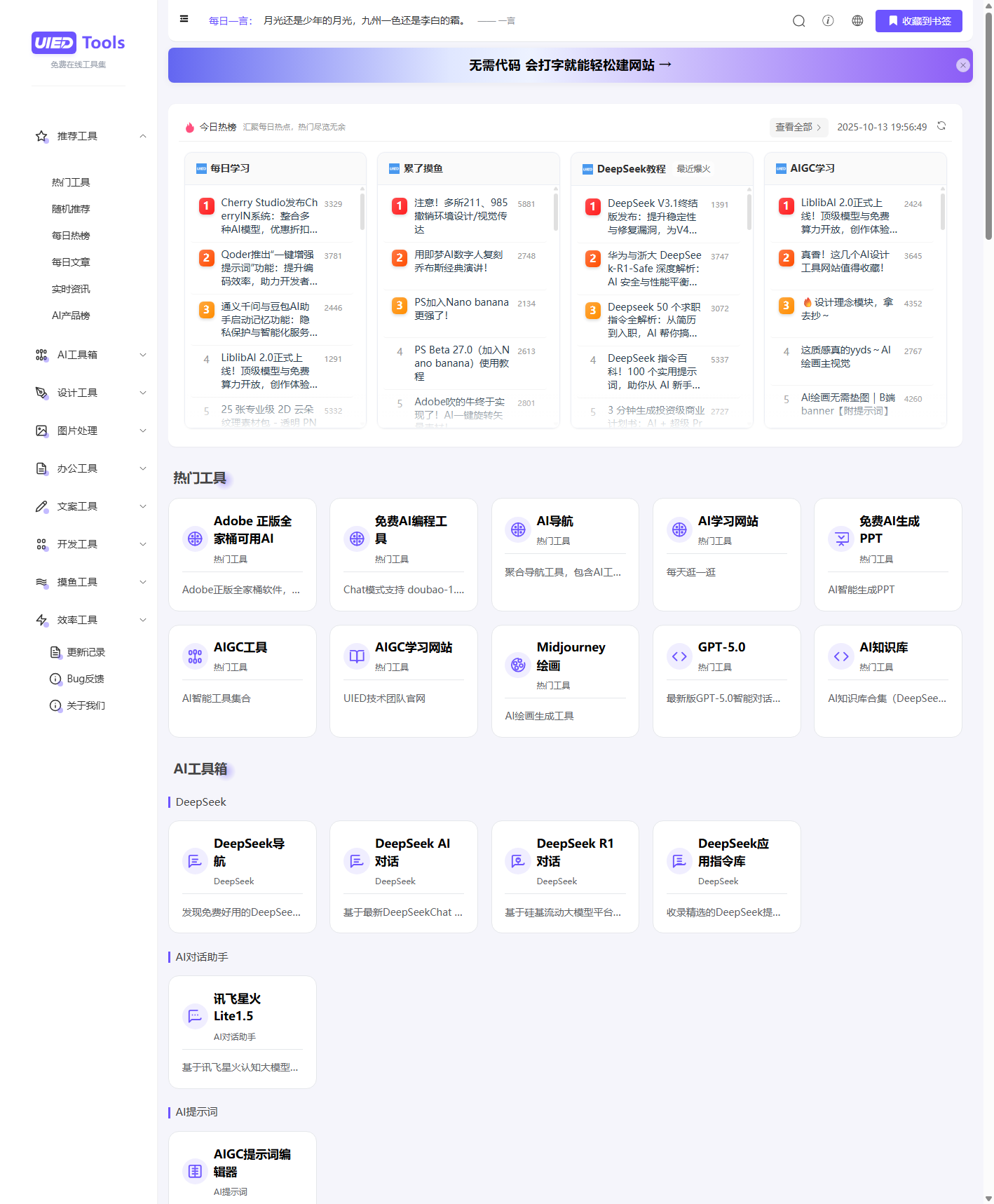The width and height of the screenshot is (994, 1204).
Task: Select 实时资讯 in the sidebar
Action: click(x=71, y=289)
